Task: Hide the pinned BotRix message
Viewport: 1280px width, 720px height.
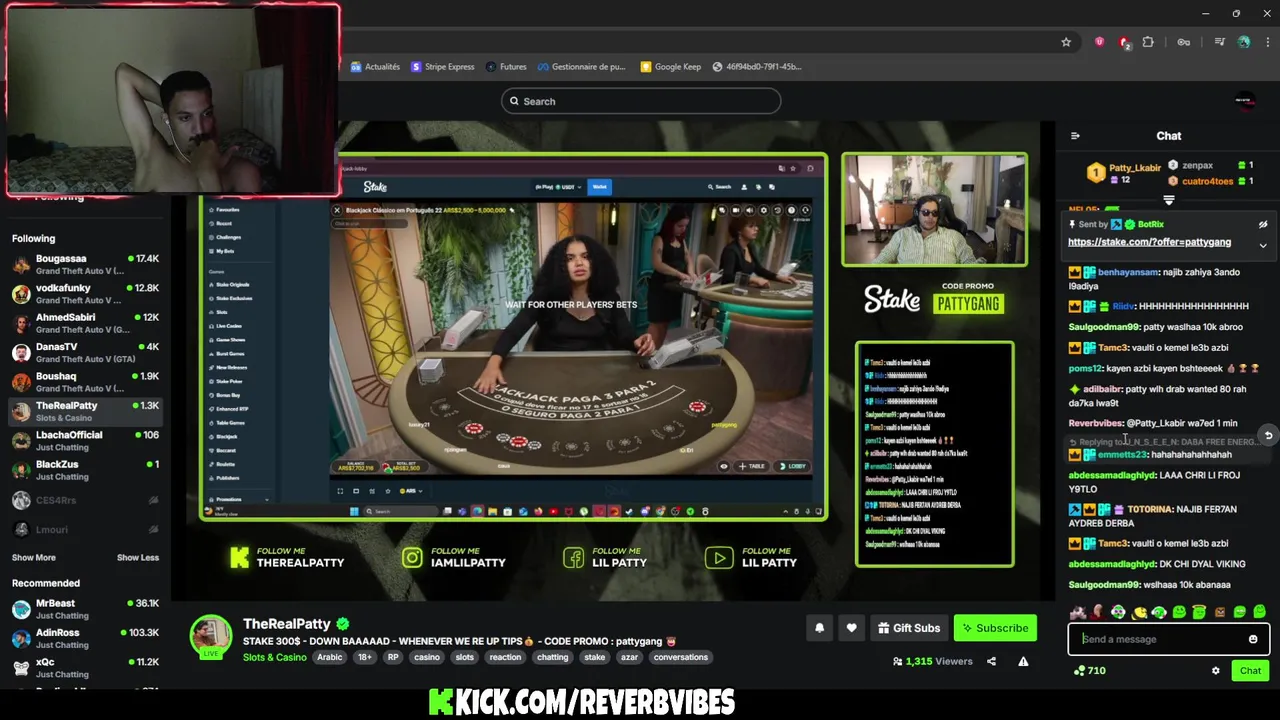Action: [x=1263, y=225]
